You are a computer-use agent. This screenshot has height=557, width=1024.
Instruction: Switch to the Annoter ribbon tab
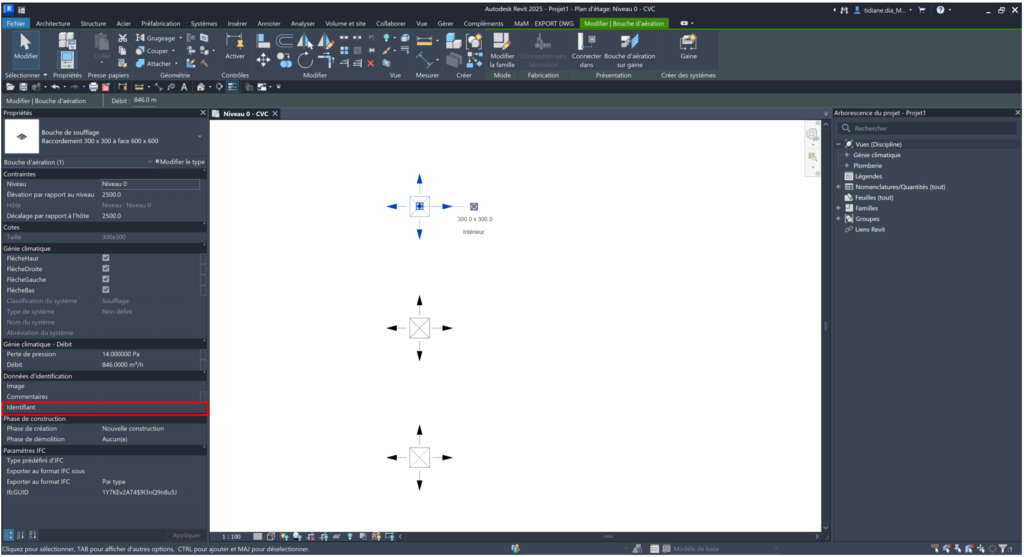[x=268, y=22]
